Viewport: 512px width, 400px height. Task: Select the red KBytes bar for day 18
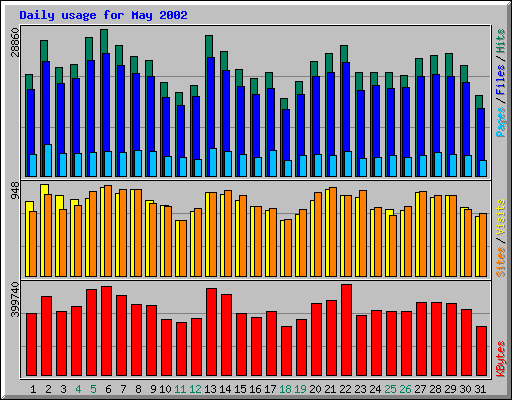(x=286, y=351)
